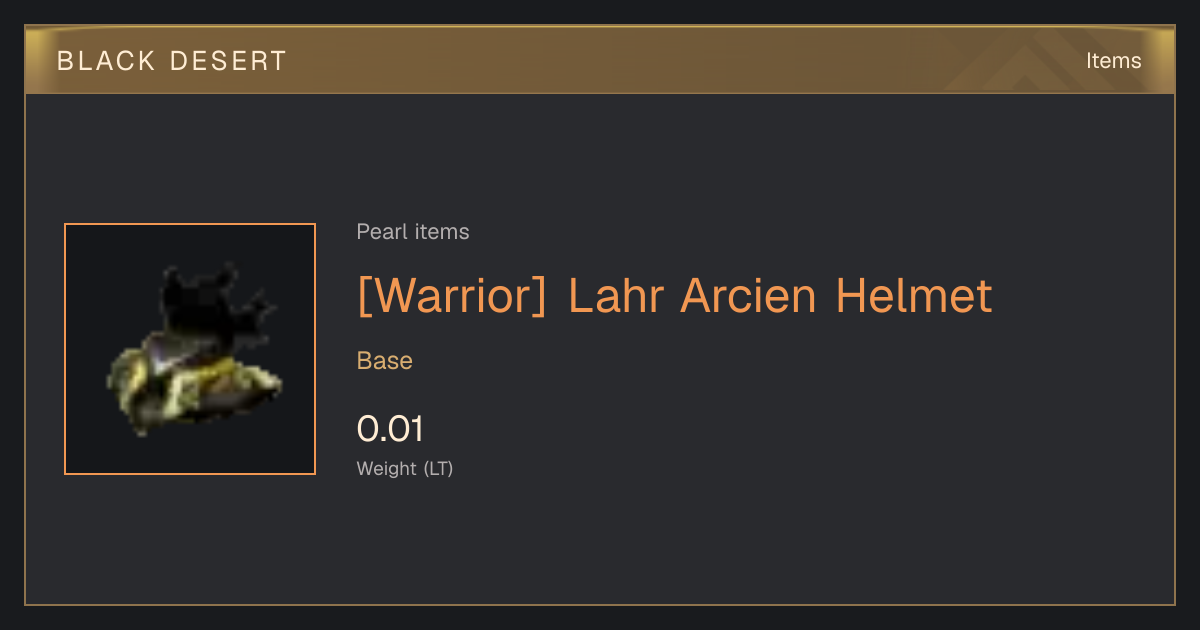Click the black crest of the helmet icon

click(212, 303)
